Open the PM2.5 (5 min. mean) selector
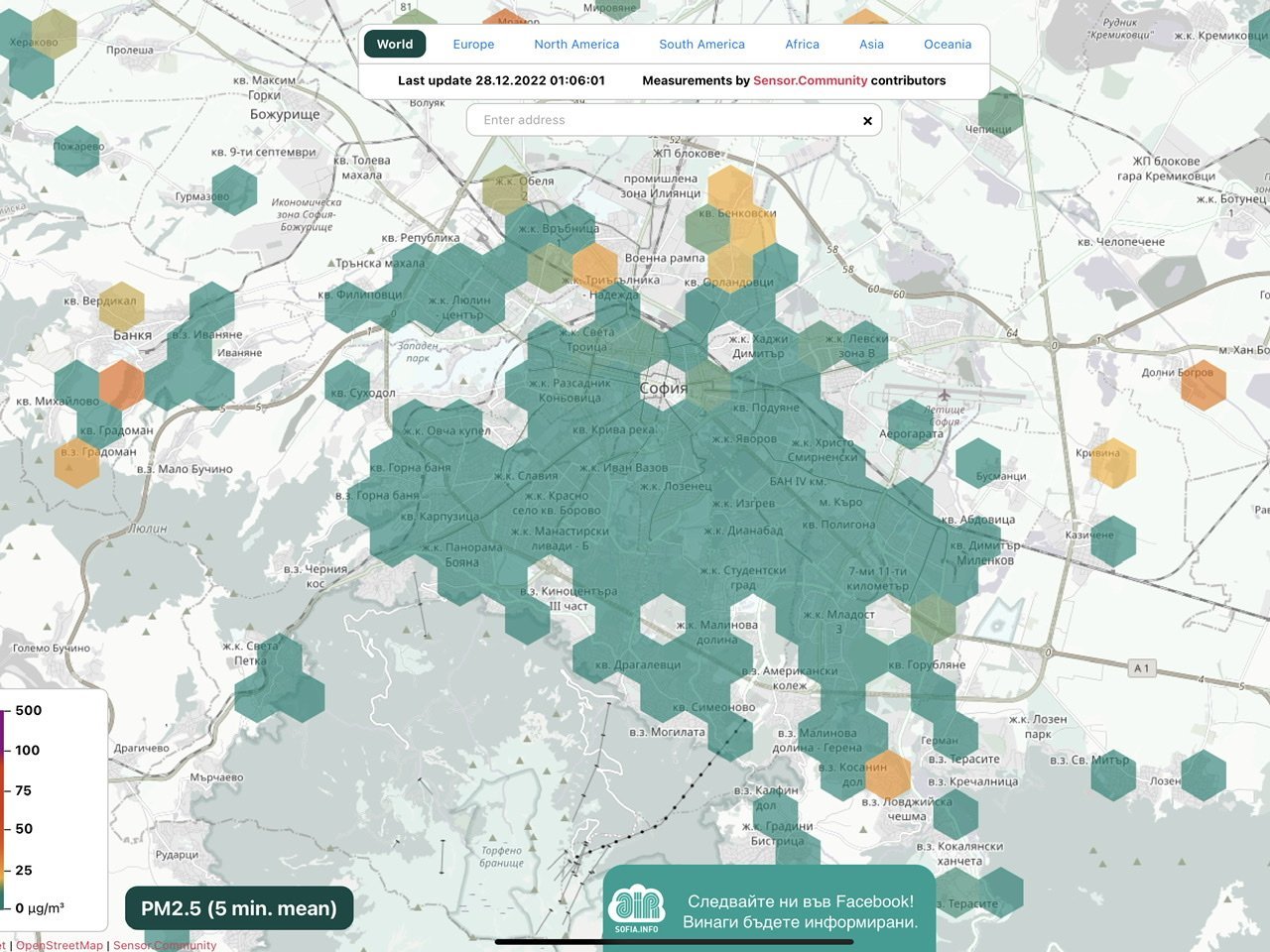 click(x=239, y=908)
